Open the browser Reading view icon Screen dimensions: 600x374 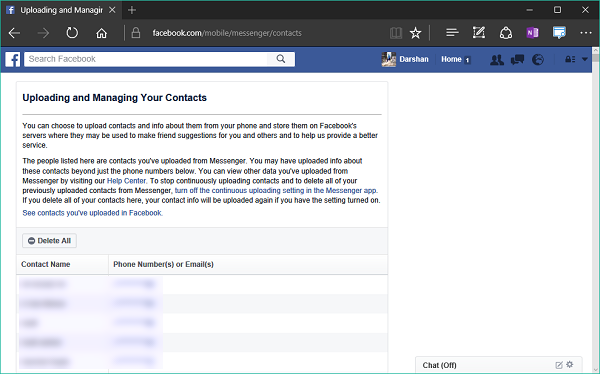[x=396, y=33]
